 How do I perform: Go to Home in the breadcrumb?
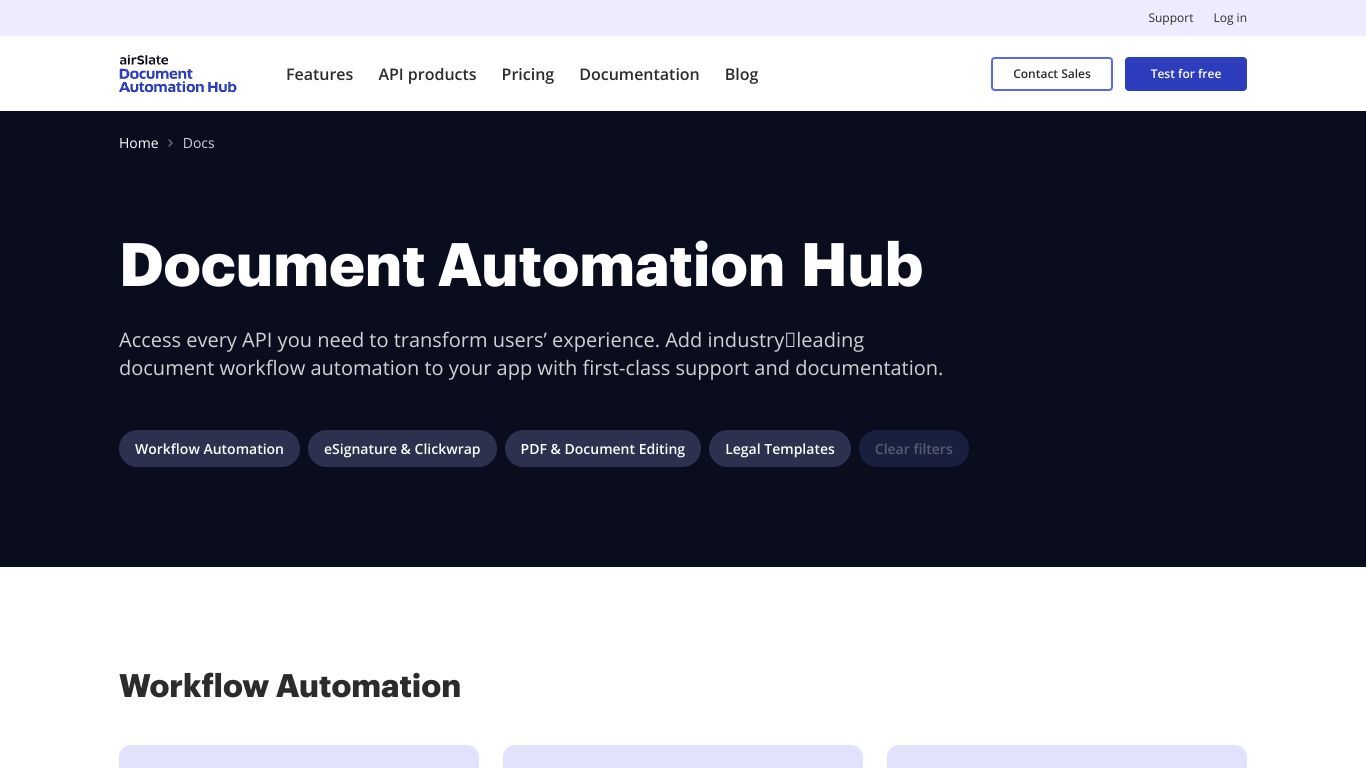click(139, 143)
